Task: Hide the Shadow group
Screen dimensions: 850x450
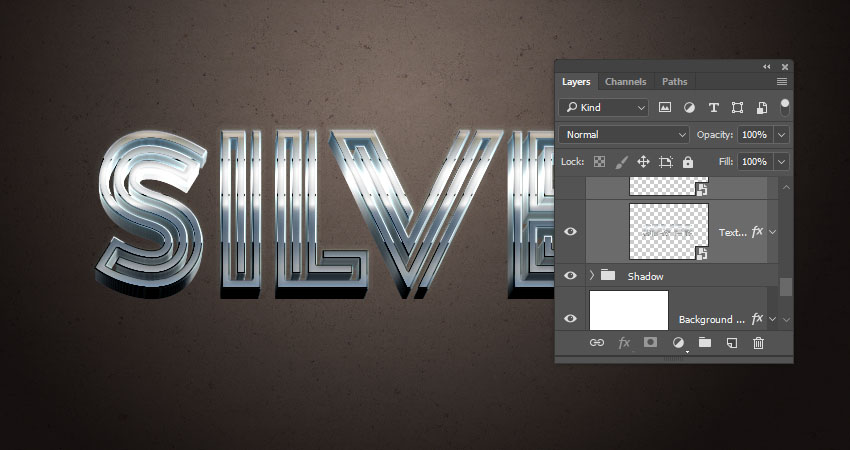Action: (x=570, y=275)
